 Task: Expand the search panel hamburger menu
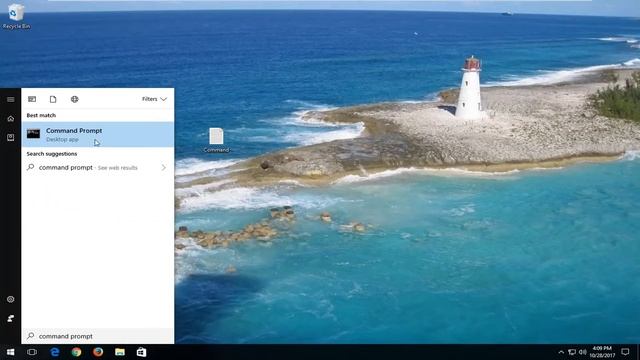pyautogui.click(x=11, y=100)
